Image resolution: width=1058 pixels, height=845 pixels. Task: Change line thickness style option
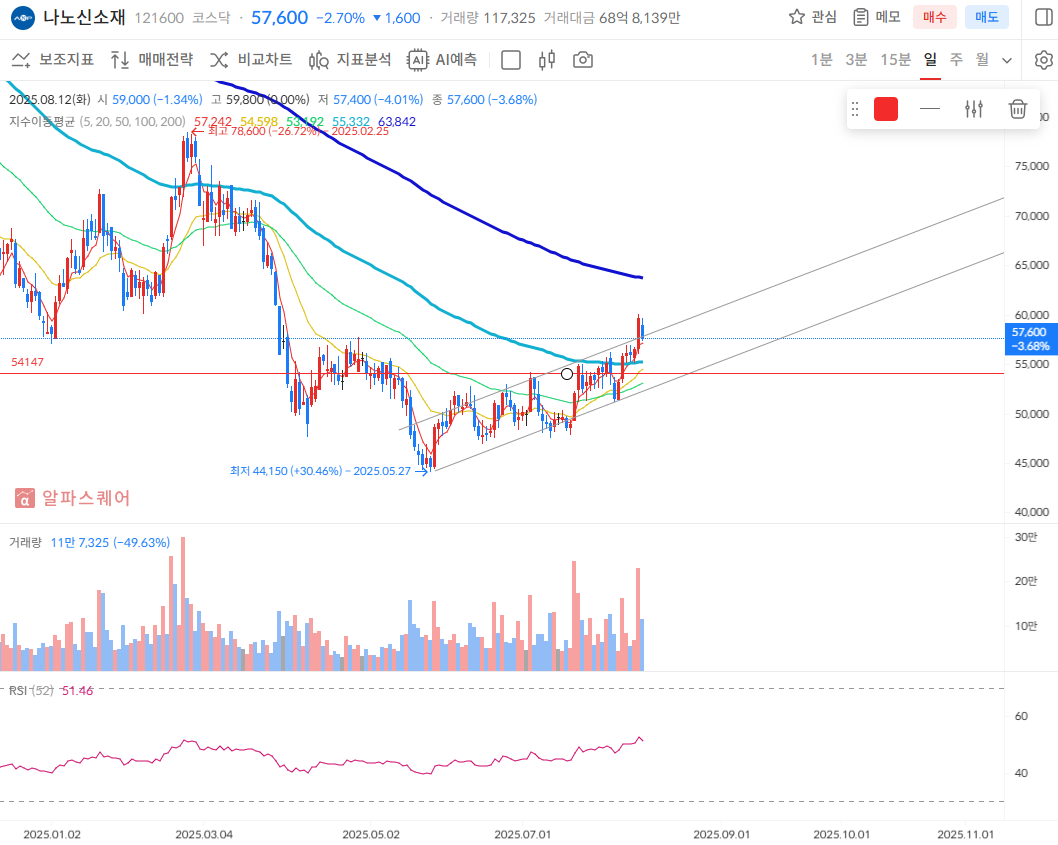click(930, 109)
